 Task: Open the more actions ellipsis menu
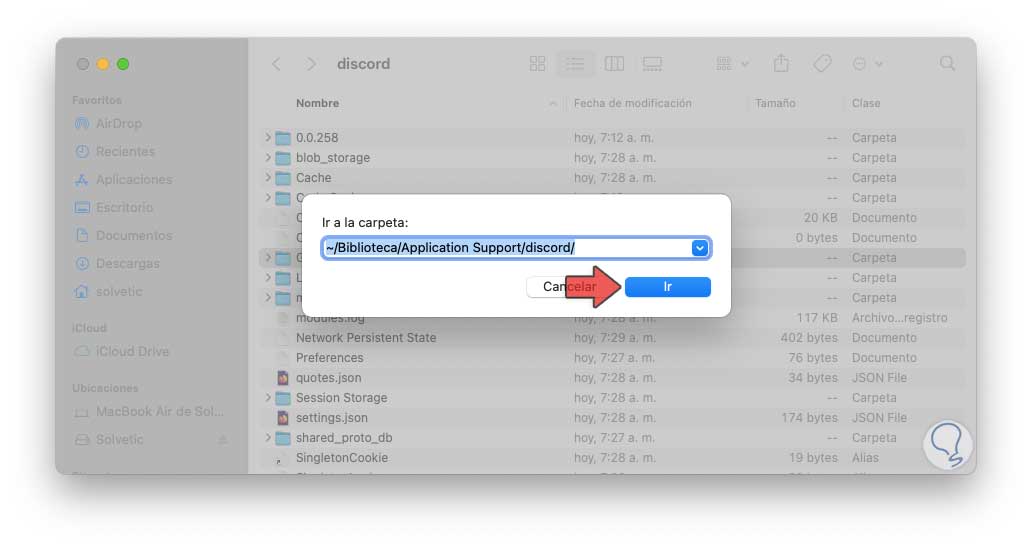[867, 64]
